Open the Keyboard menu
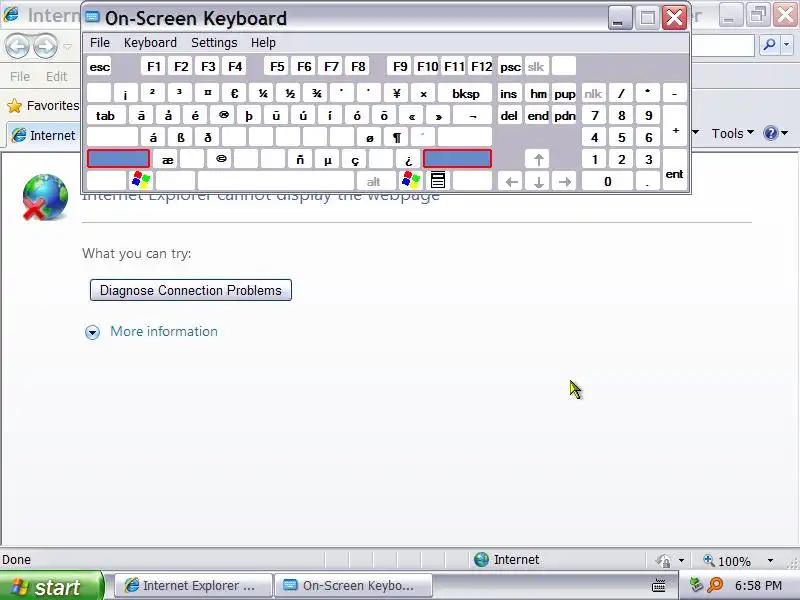The height and width of the screenshot is (600, 800). pos(150,42)
